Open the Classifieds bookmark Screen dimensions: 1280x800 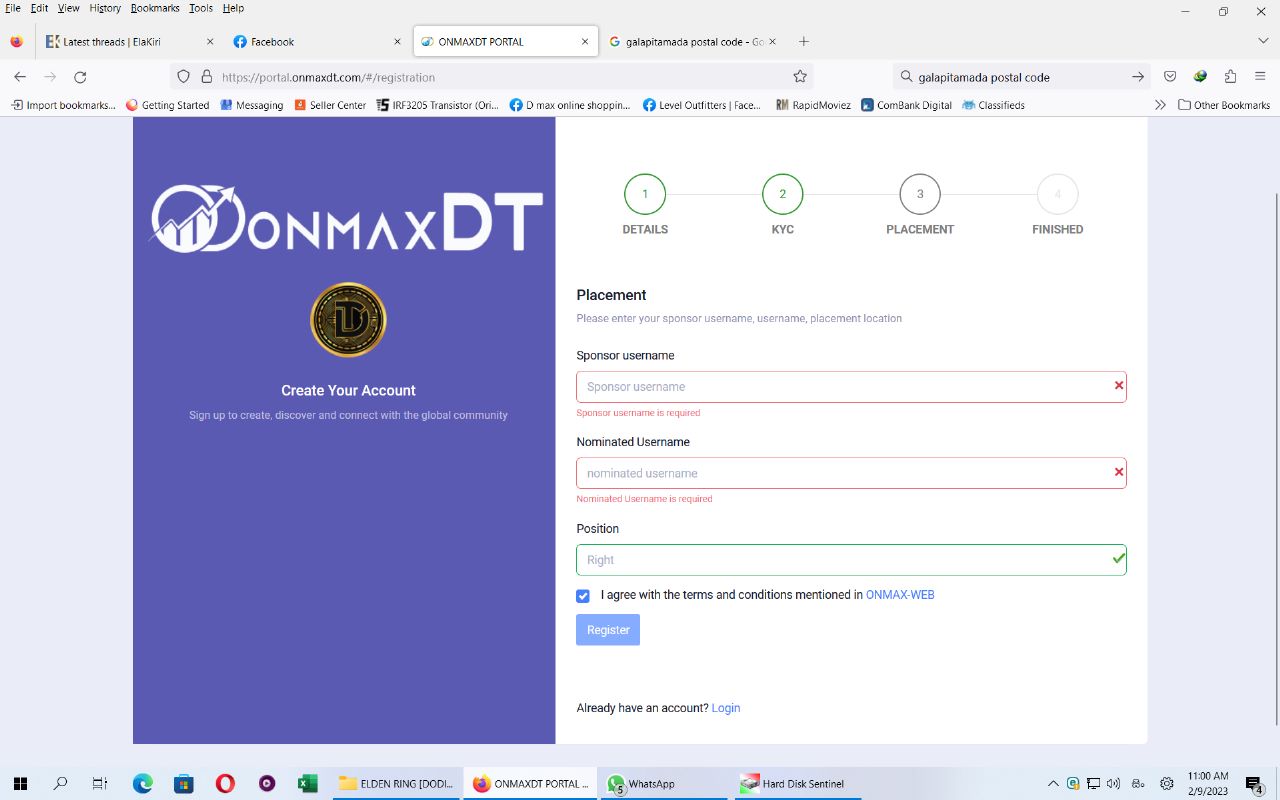993,105
